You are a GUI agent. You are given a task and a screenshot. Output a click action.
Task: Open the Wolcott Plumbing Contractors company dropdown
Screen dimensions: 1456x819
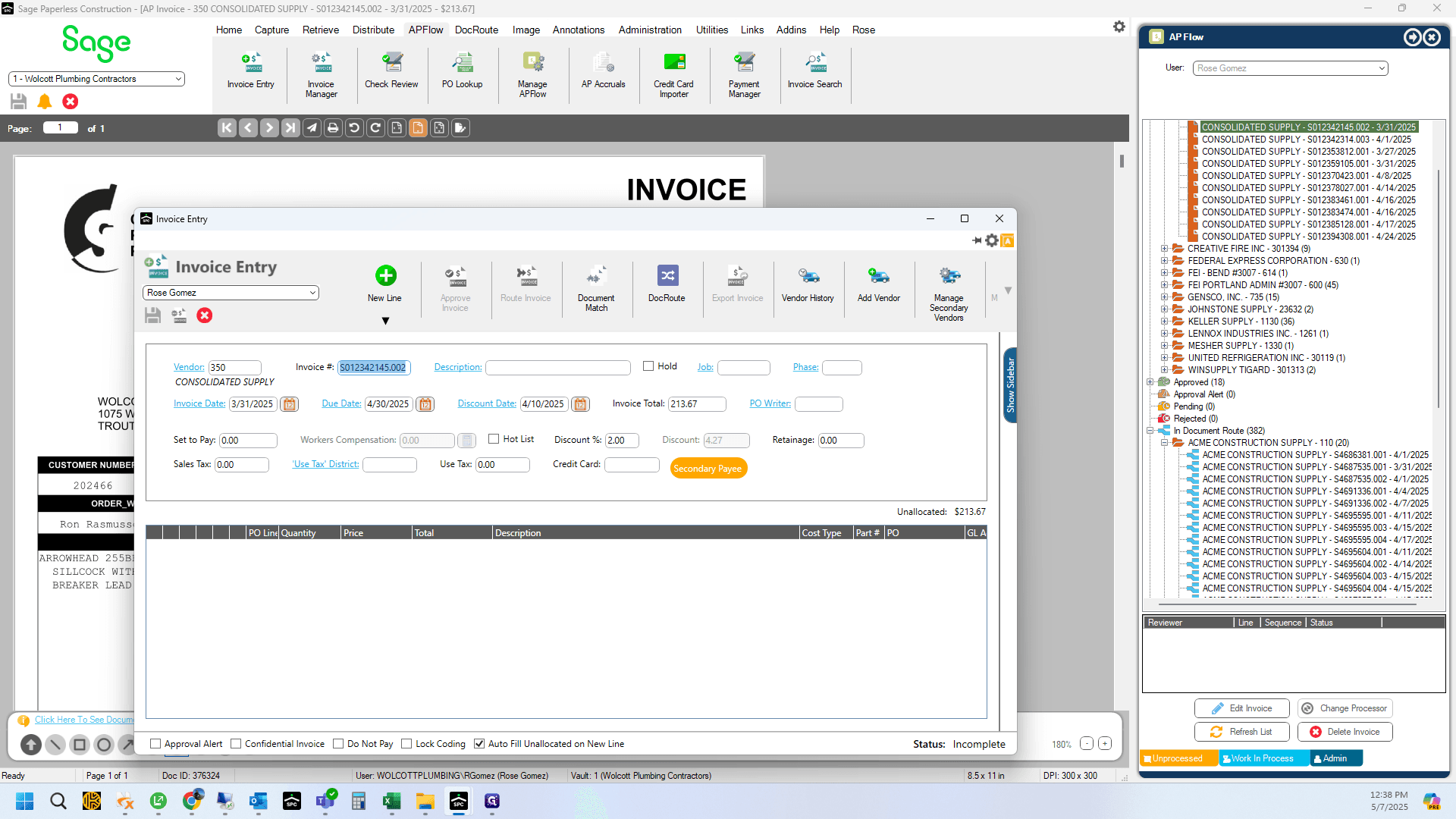click(96, 79)
